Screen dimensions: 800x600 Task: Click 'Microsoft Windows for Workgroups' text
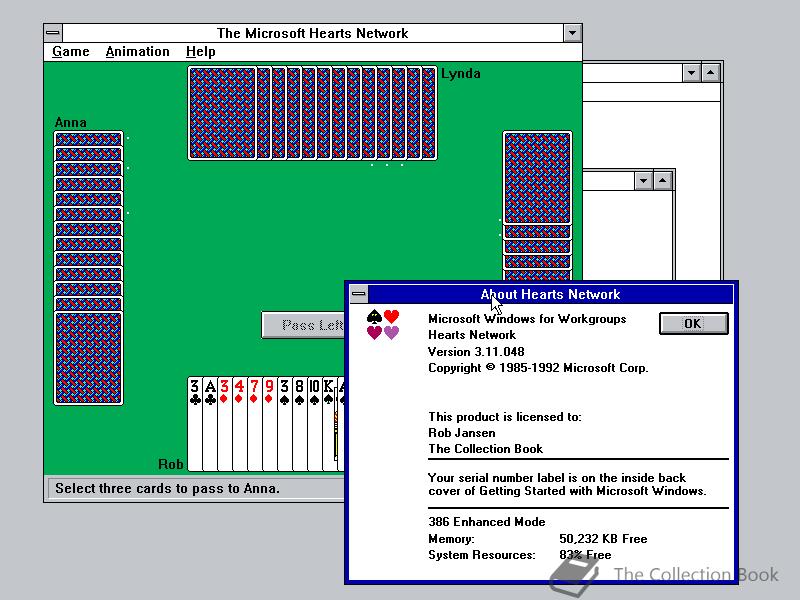point(527,319)
